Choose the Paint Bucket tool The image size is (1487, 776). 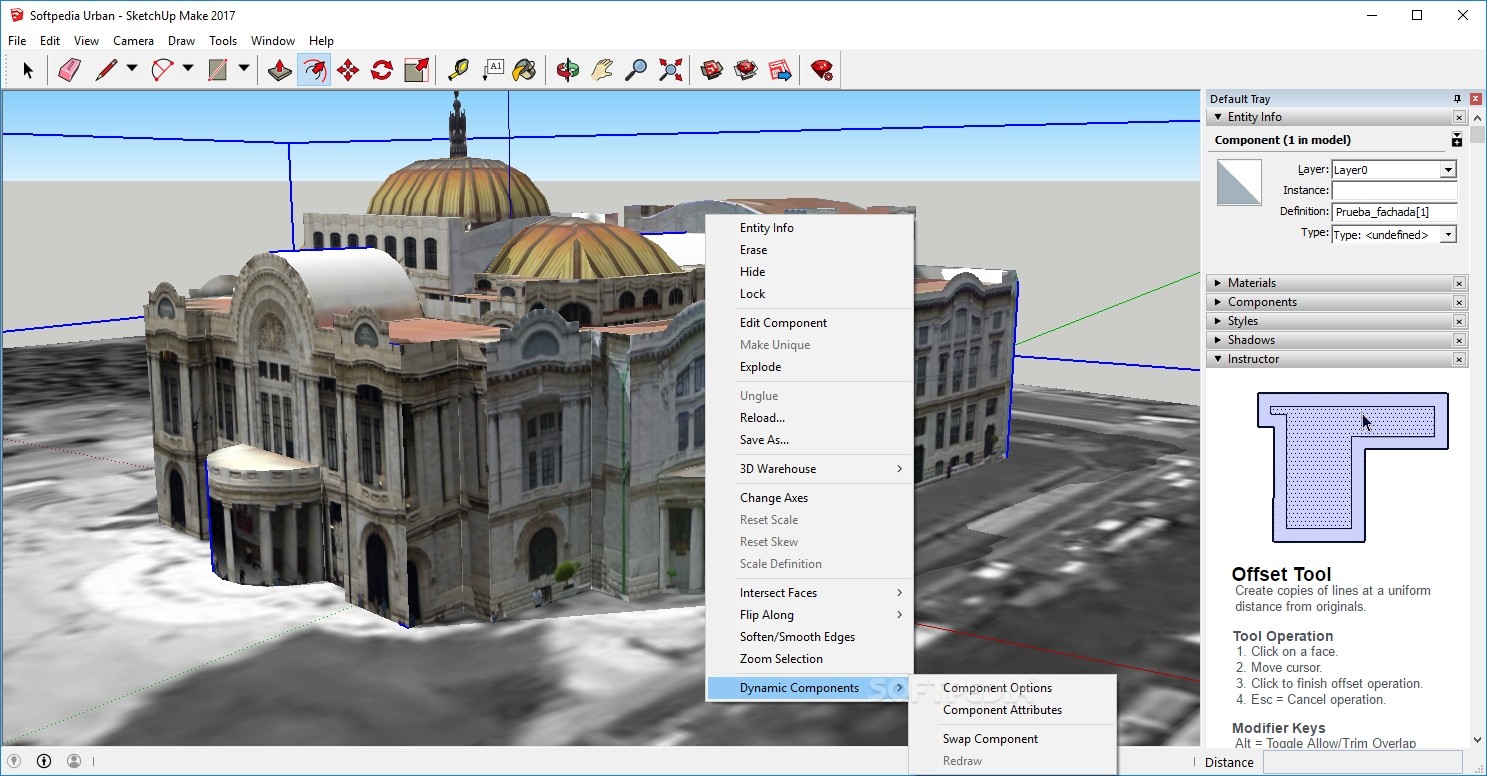(x=525, y=70)
